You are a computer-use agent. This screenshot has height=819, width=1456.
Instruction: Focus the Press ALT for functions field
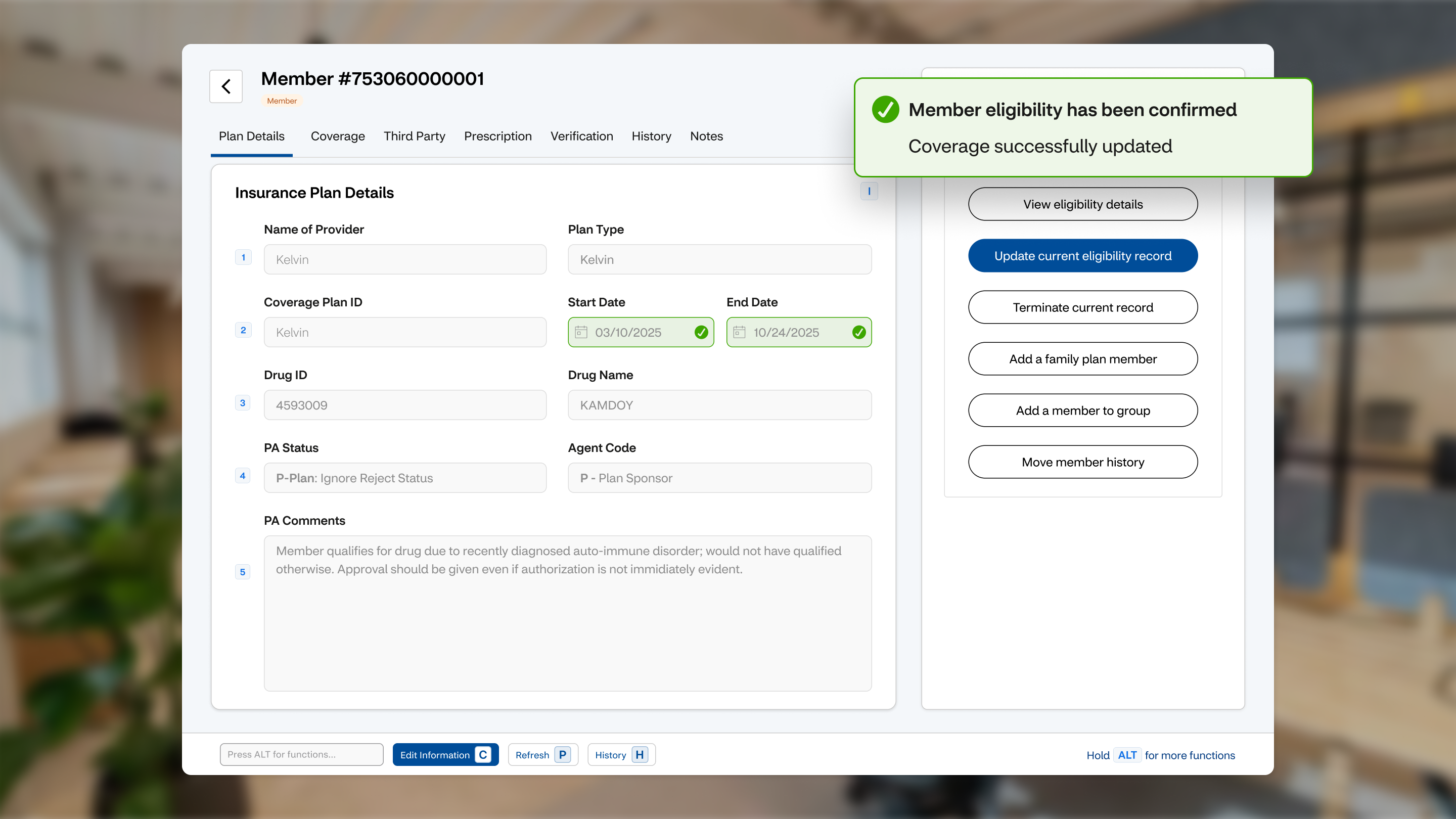click(x=302, y=755)
